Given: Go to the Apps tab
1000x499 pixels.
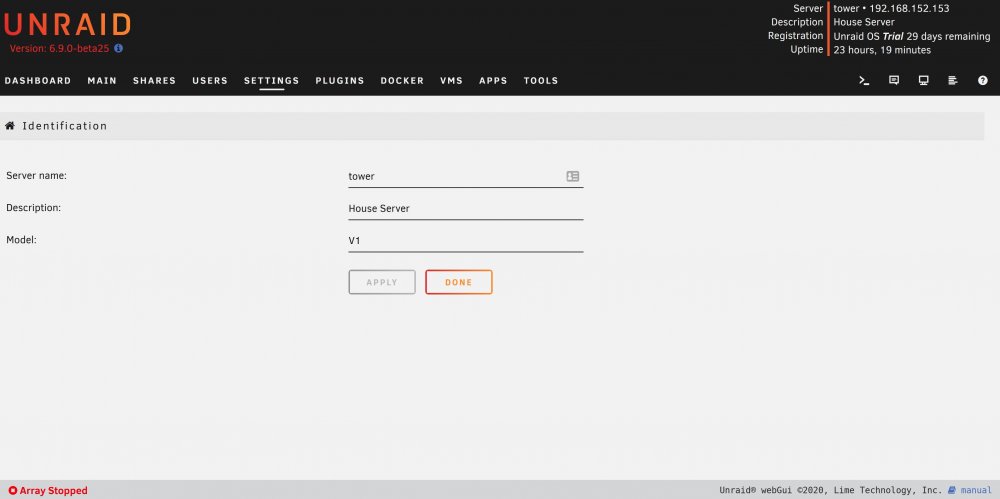Looking at the screenshot, I should point(494,80).
